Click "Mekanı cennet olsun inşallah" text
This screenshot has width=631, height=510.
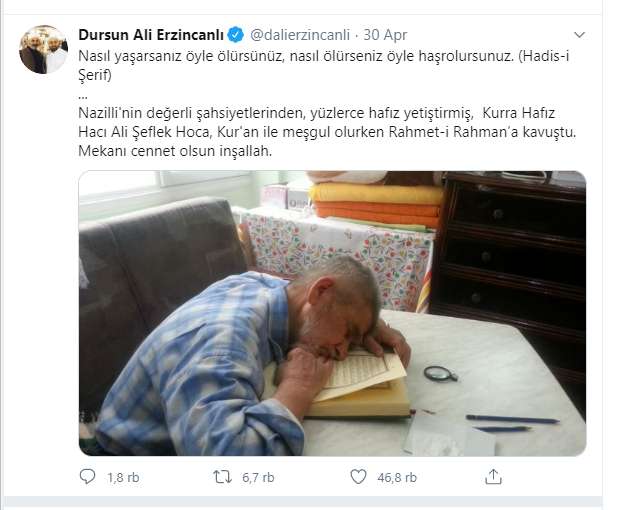(175, 151)
